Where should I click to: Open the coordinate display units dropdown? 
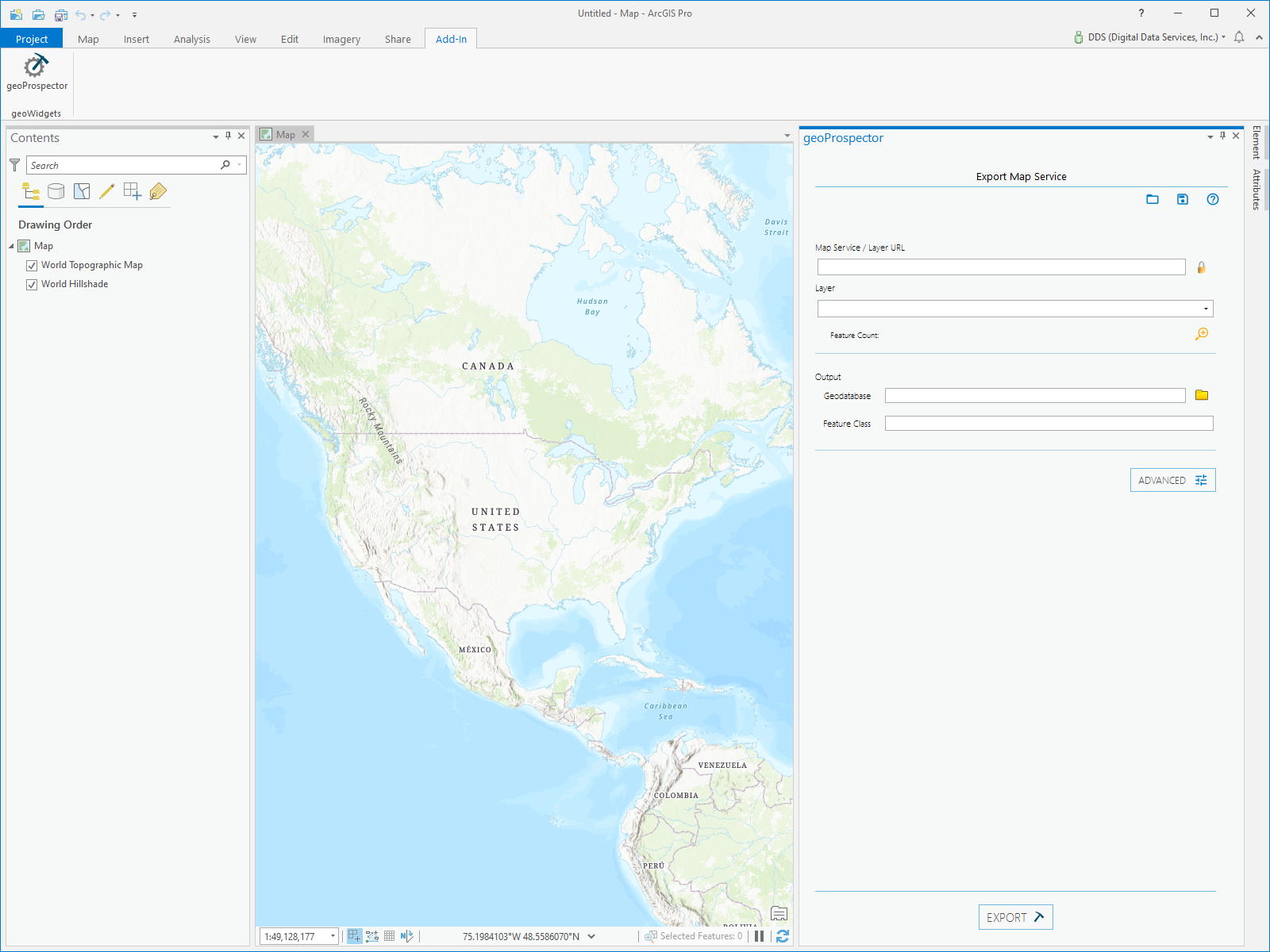pyautogui.click(x=591, y=936)
